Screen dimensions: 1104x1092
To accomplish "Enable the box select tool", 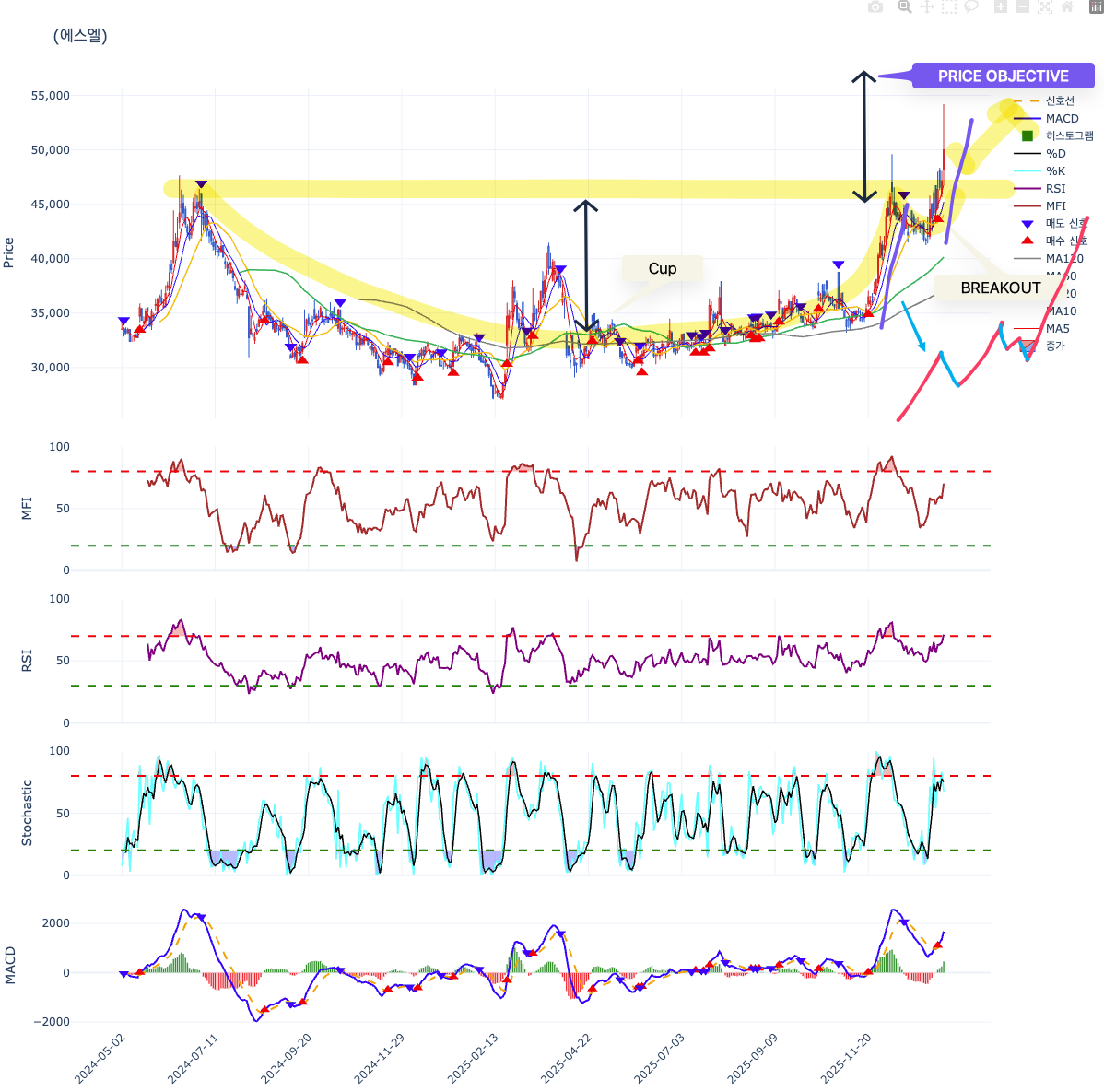I will [x=950, y=7].
